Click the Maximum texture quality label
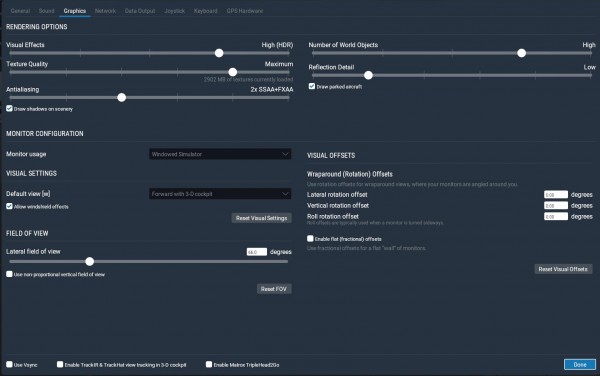The height and width of the screenshot is (376, 600). [x=279, y=64]
